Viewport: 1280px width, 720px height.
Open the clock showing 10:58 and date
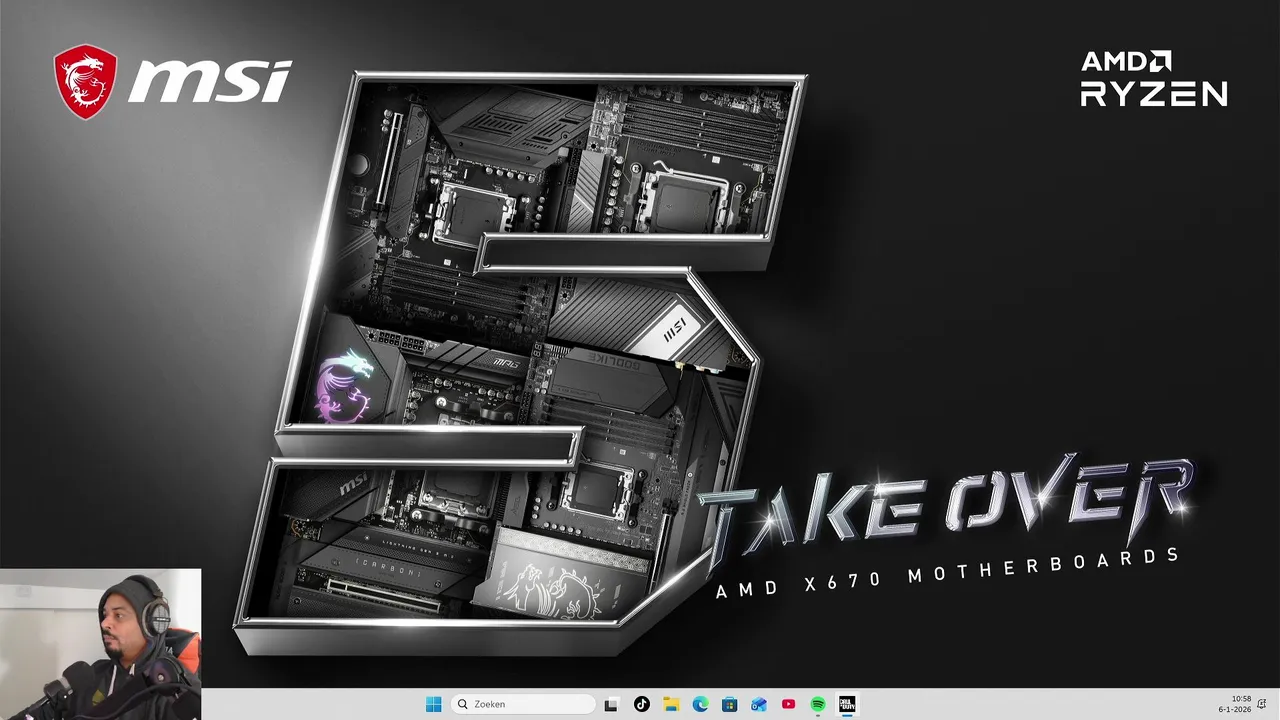click(x=1235, y=704)
